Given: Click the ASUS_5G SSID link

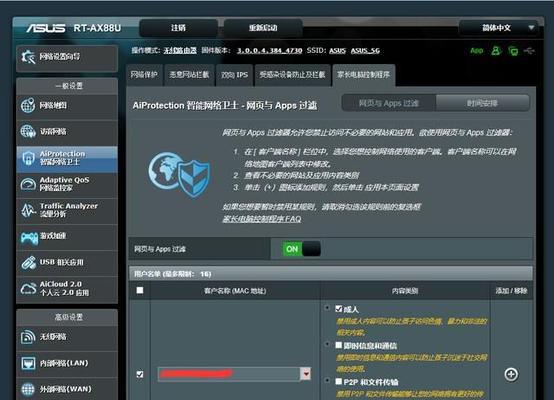Looking at the screenshot, I should pyautogui.click(x=365, y=51).
